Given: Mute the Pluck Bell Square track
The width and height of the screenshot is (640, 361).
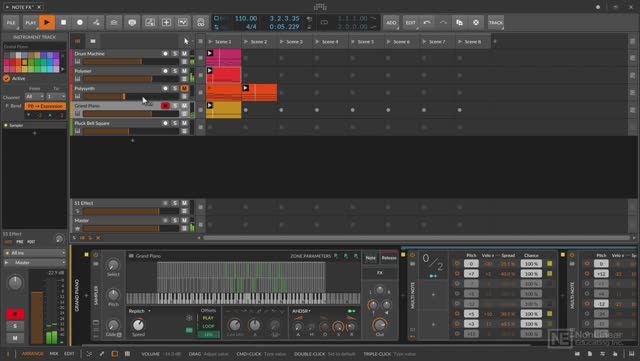Looking at the screenshot, I should 184,123.
